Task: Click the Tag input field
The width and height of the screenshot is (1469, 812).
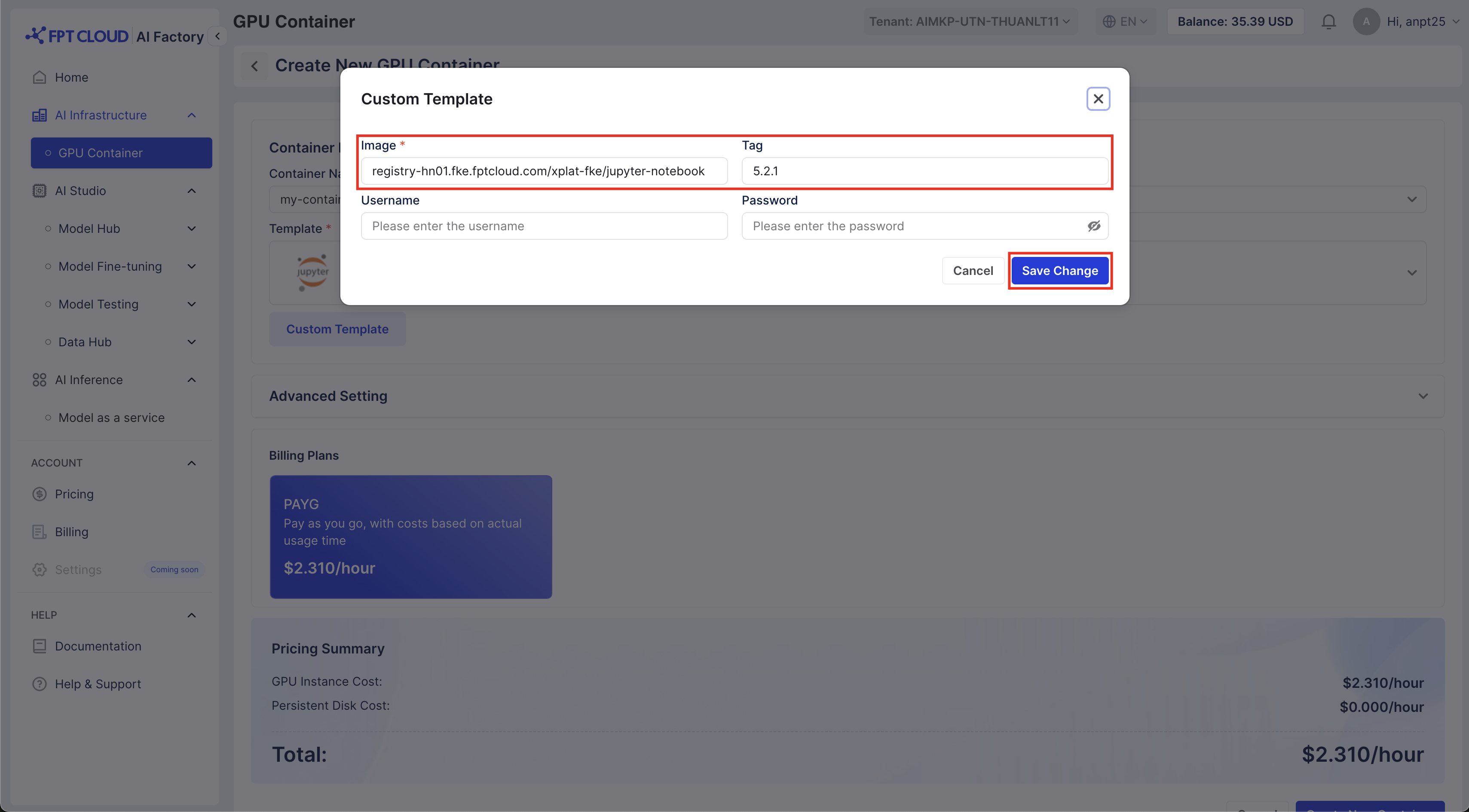Action: [924, 171]
